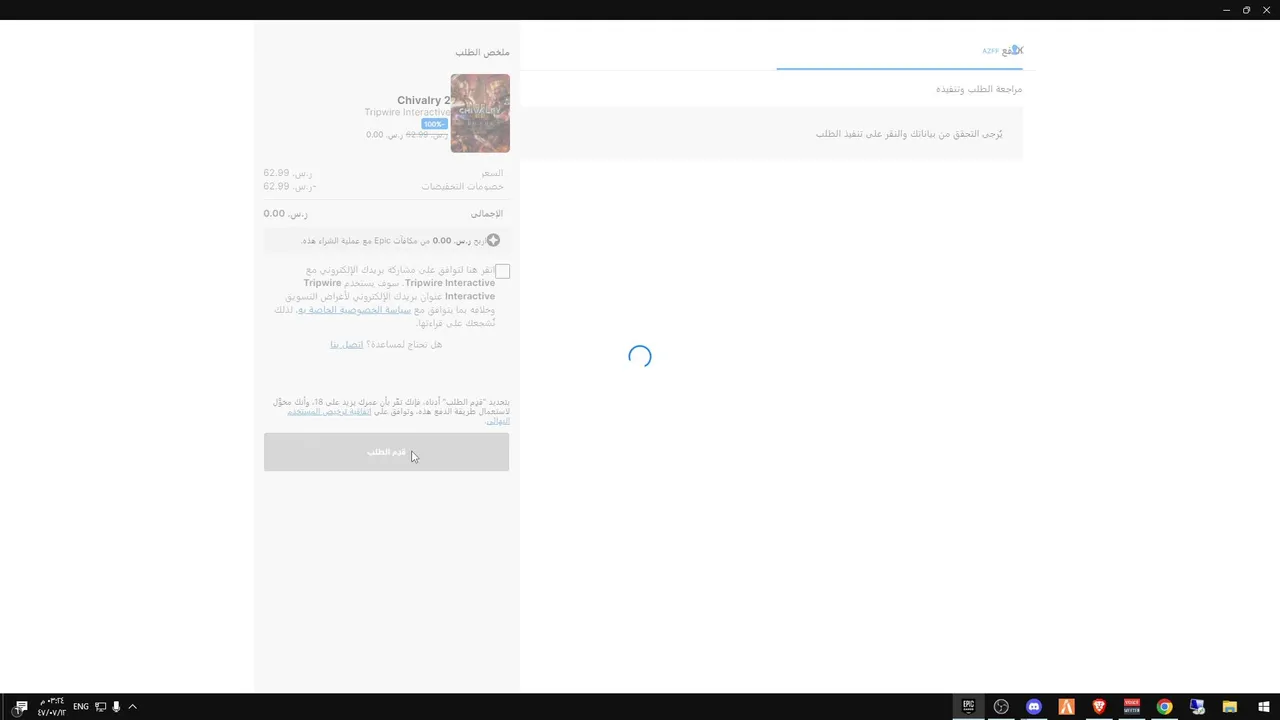
Task: Open the Tripwire privacy policy link
Action: pos(355,310)
